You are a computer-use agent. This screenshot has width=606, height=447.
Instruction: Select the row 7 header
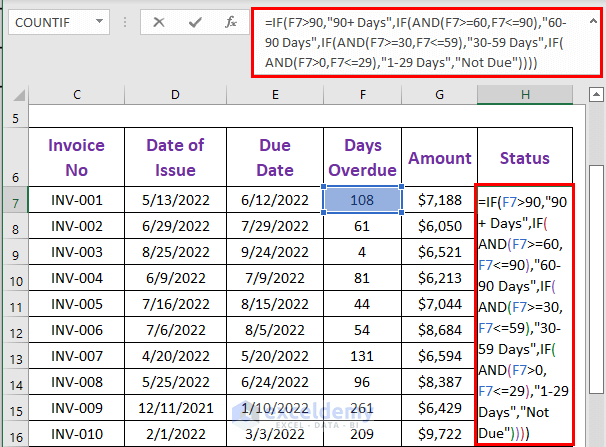click(x=14, y=200)
